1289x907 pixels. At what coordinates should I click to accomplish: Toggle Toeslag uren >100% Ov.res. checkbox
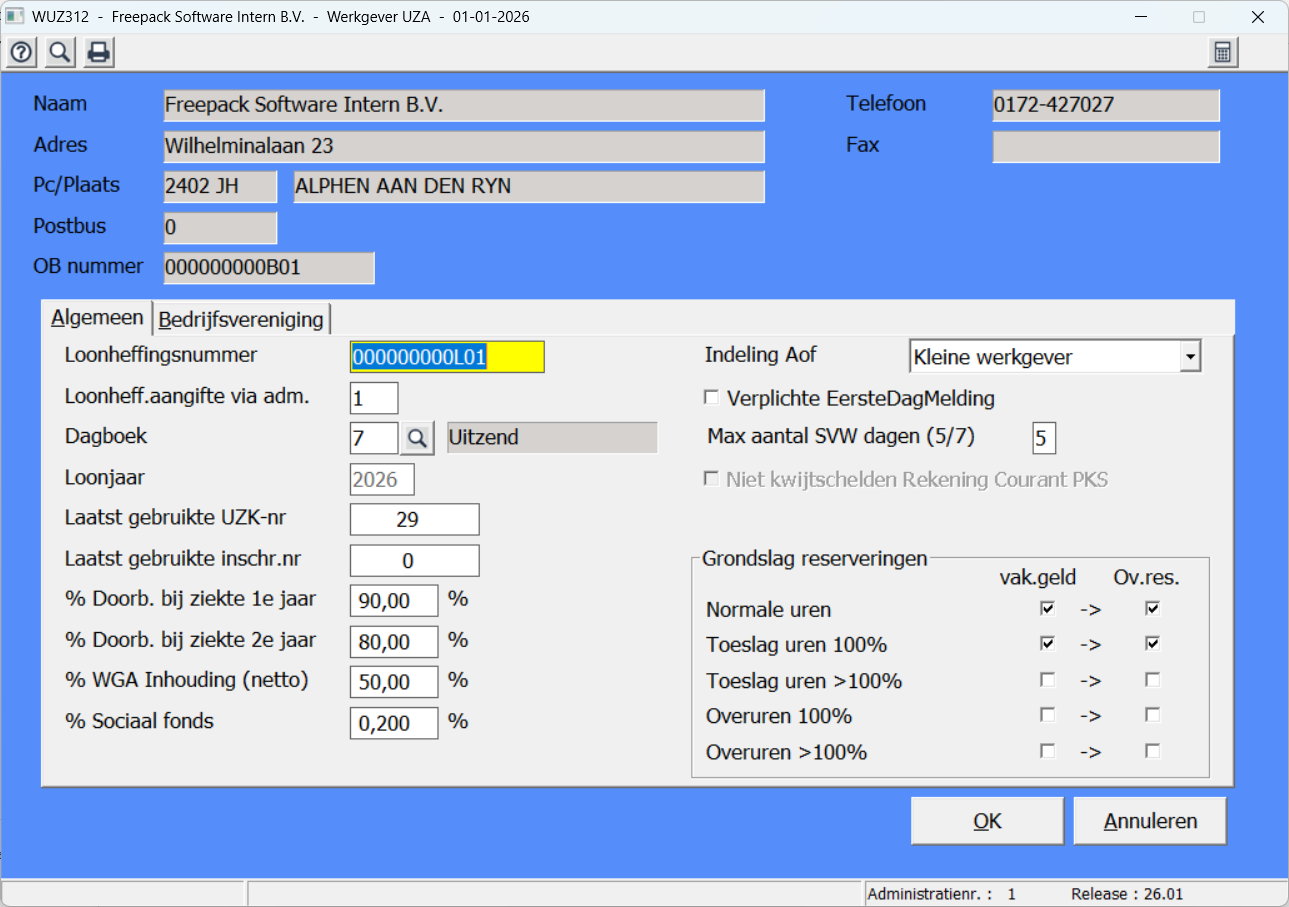click(1153, 681)
